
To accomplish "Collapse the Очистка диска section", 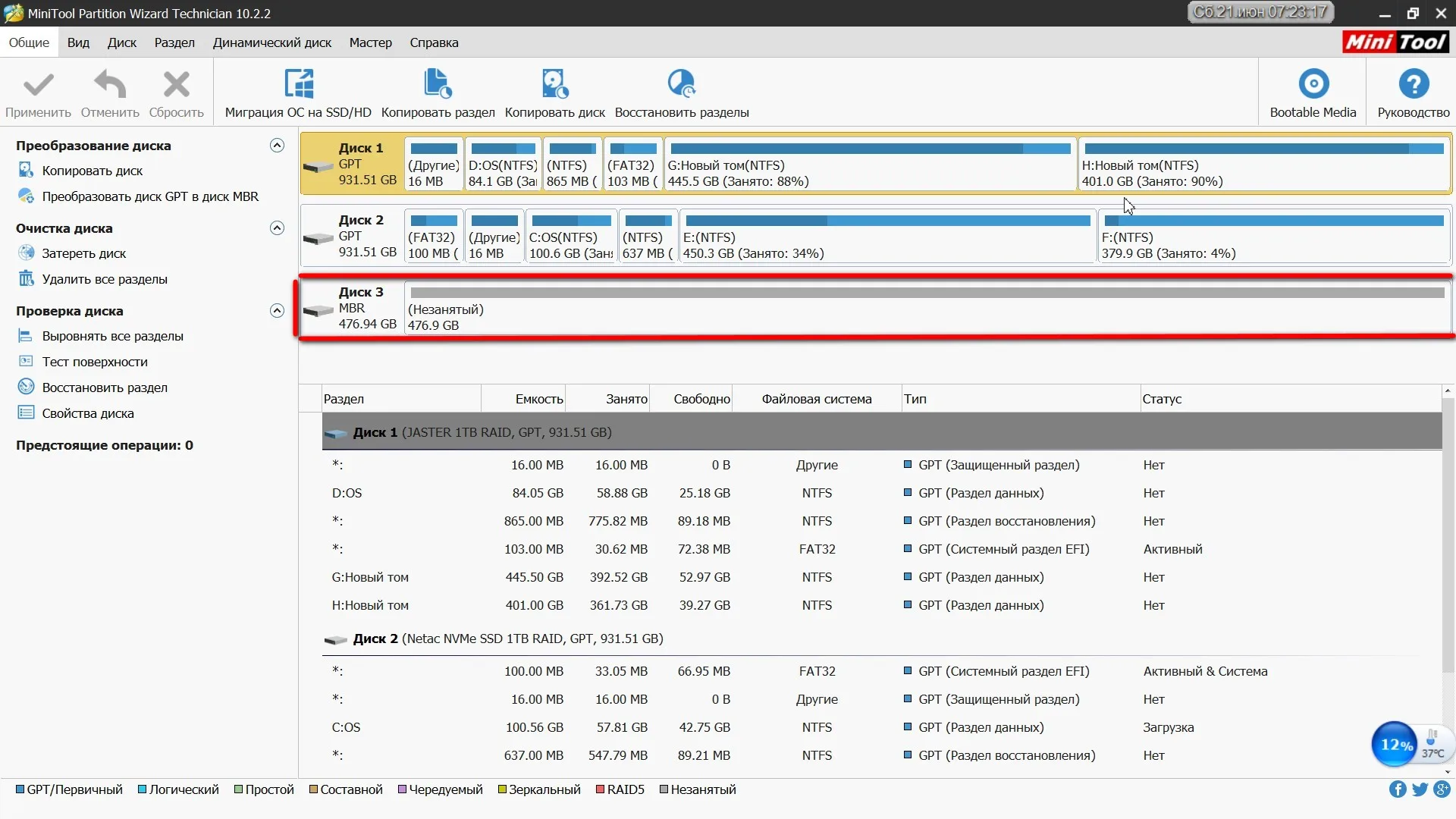I will tap(278, 228).
